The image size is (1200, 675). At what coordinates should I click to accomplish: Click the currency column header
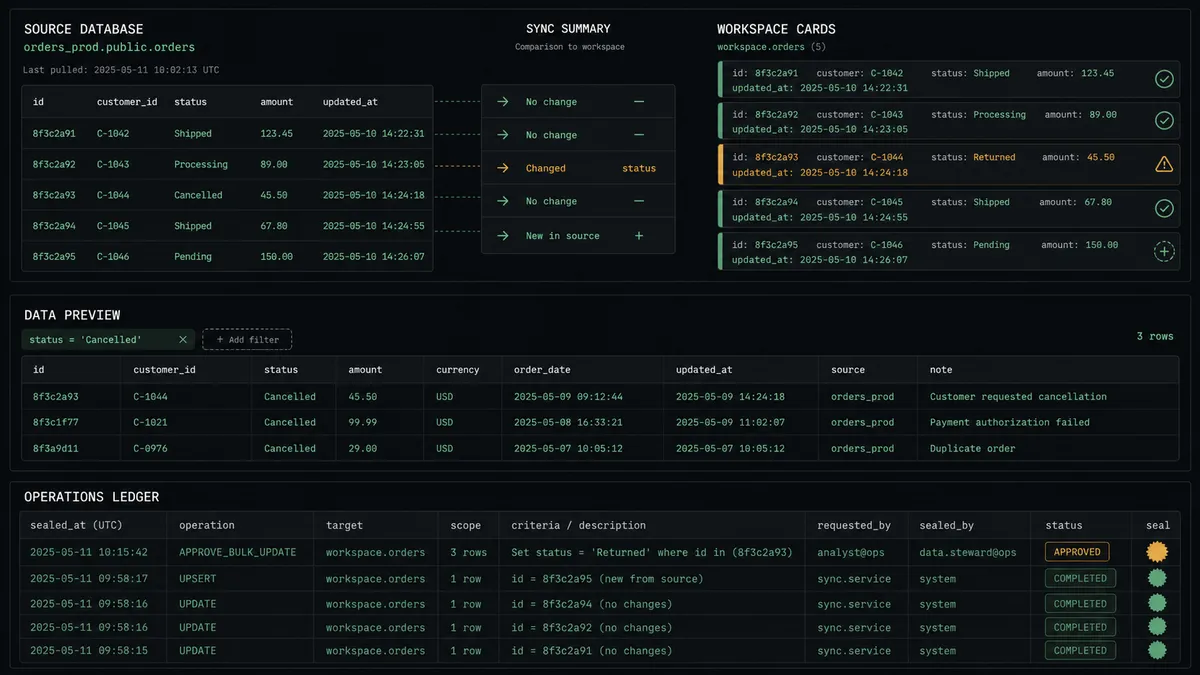point(457,370)
